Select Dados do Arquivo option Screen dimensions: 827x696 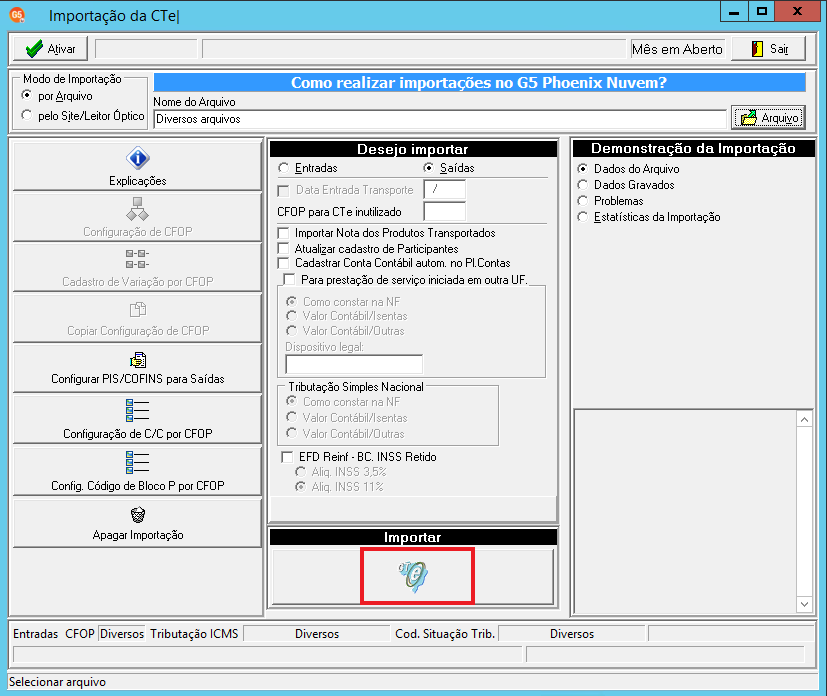coord(582,169)
